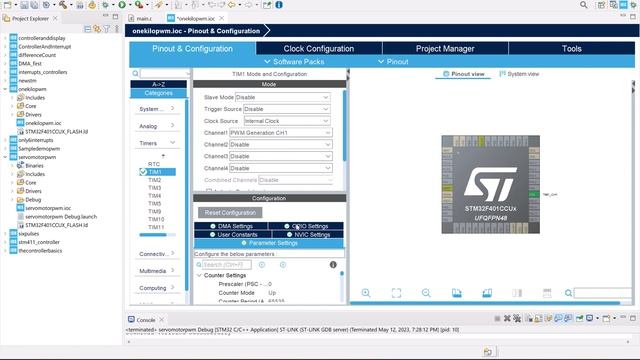This screenshot has width=640, height=360.
Task: Select RTC in the Timers list
Action: click(x=154, y=164)
